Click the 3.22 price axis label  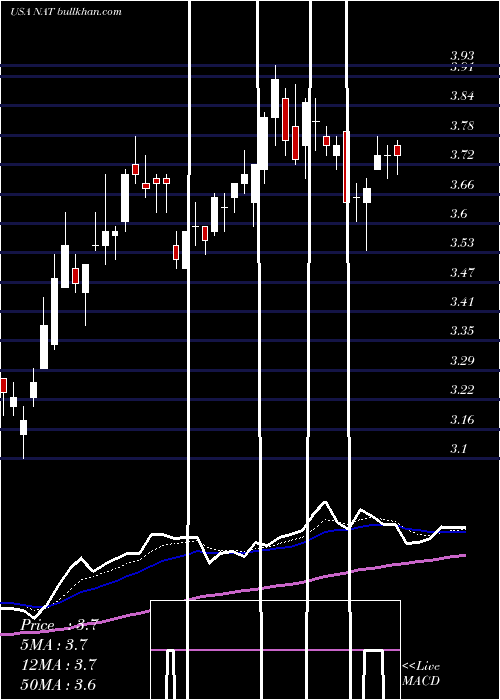point(462,390)
